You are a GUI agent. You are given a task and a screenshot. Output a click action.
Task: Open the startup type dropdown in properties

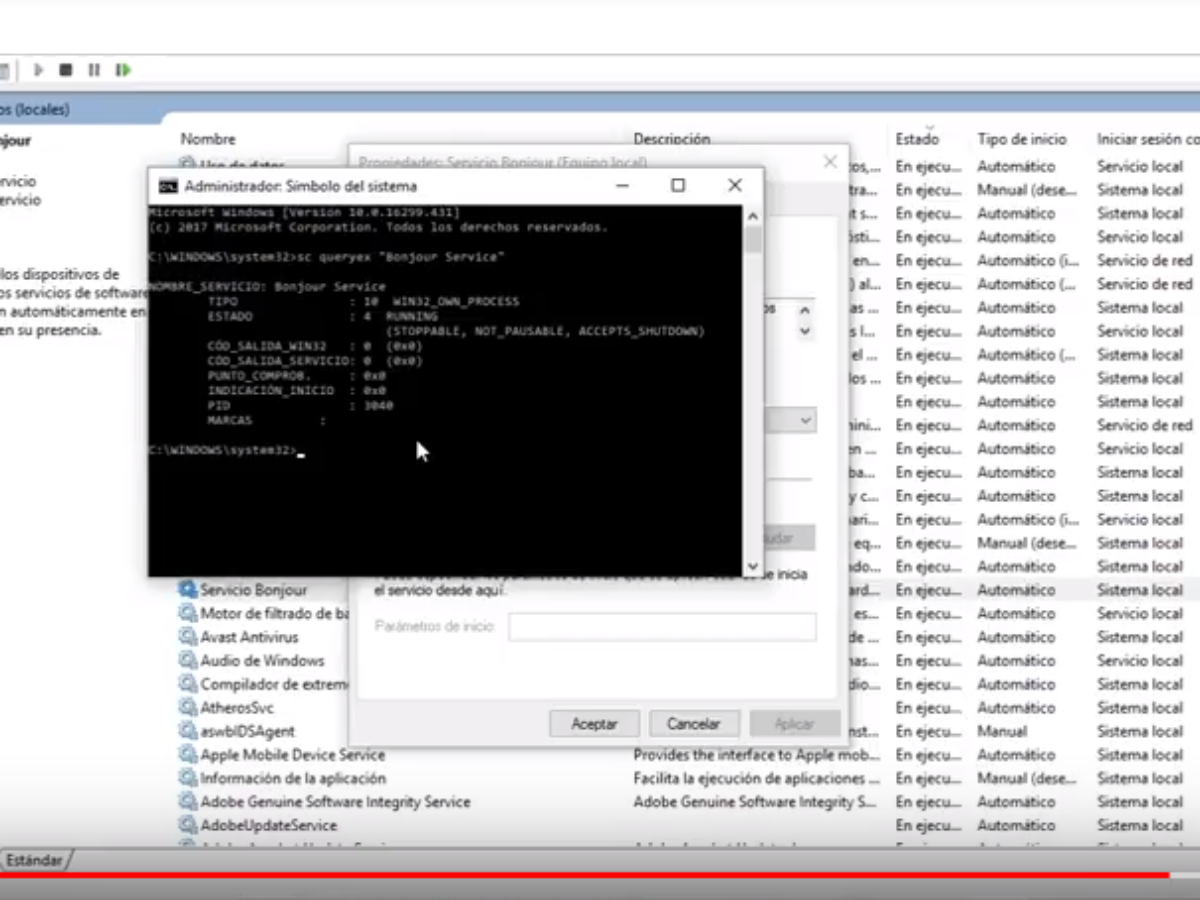806,421
